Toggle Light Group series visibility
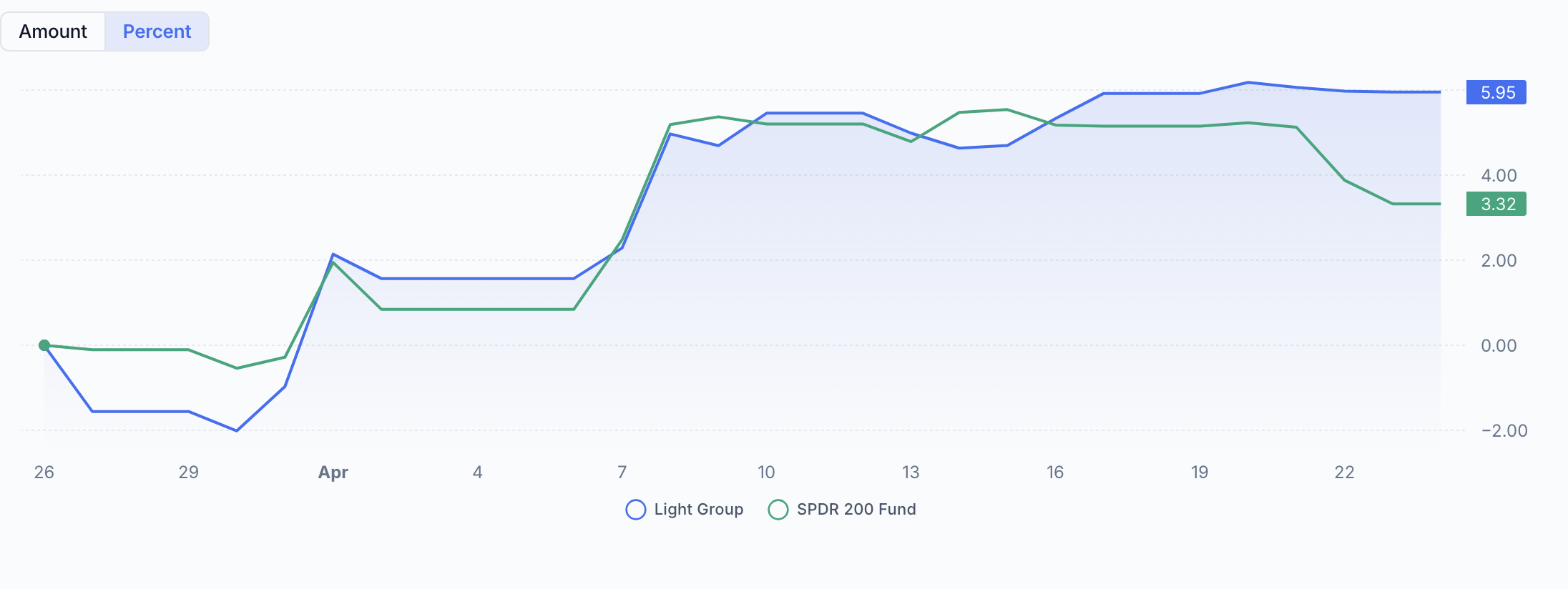 [684, 509]
